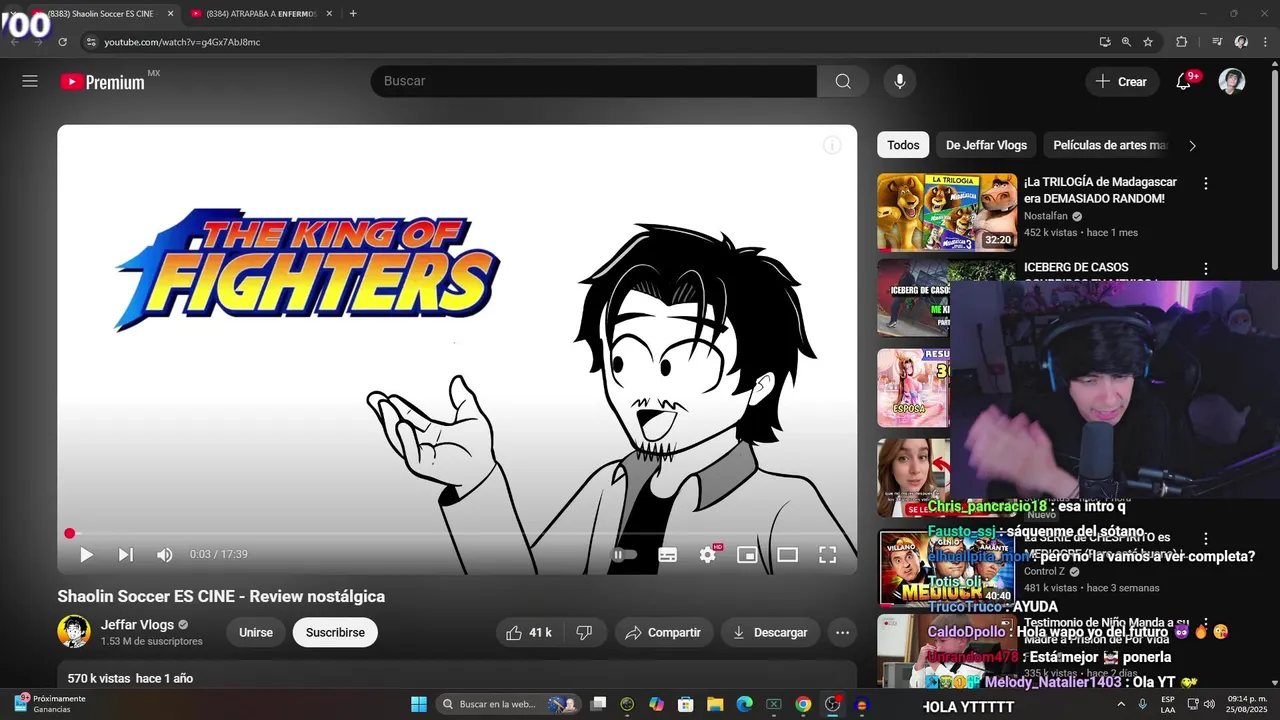Show video info card icon
Screen dimensions: 1280x720
(832, 145)
